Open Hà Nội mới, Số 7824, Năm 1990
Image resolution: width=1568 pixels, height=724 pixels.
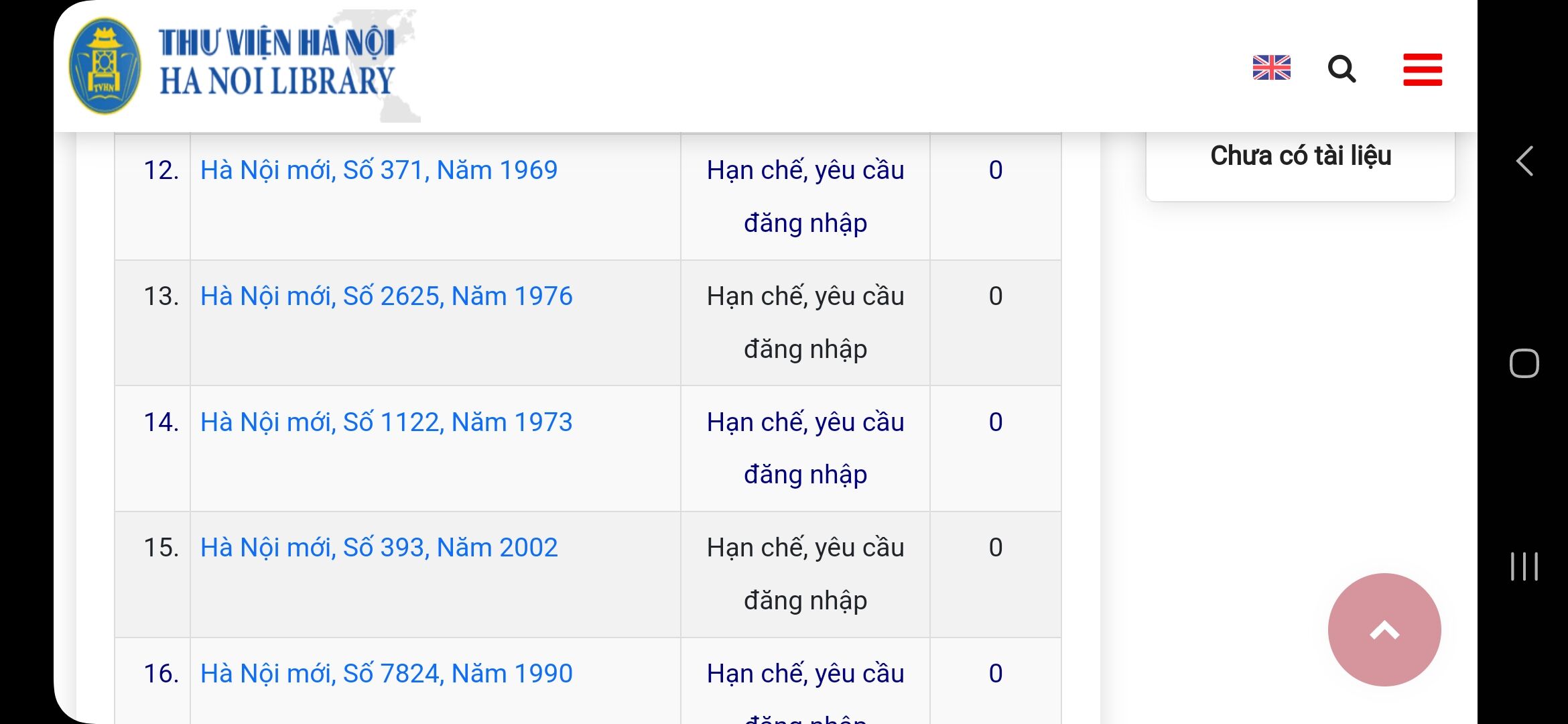(386, 674)
